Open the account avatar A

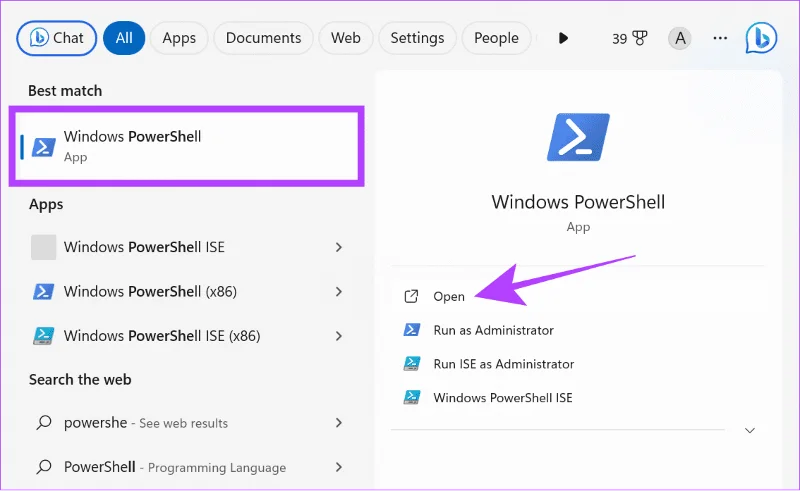pyautogui.click(x=680, y=38)
